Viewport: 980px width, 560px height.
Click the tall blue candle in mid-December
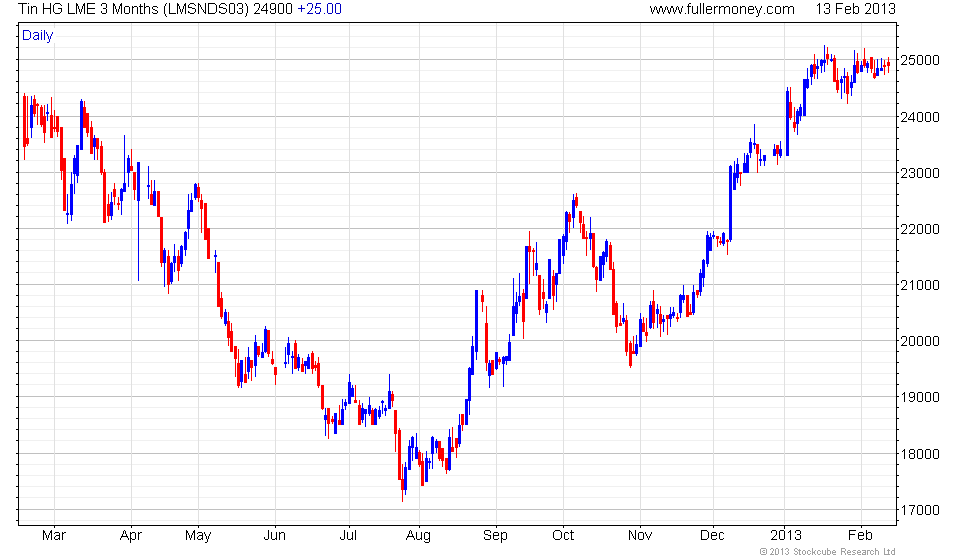[x=730, y=203]
